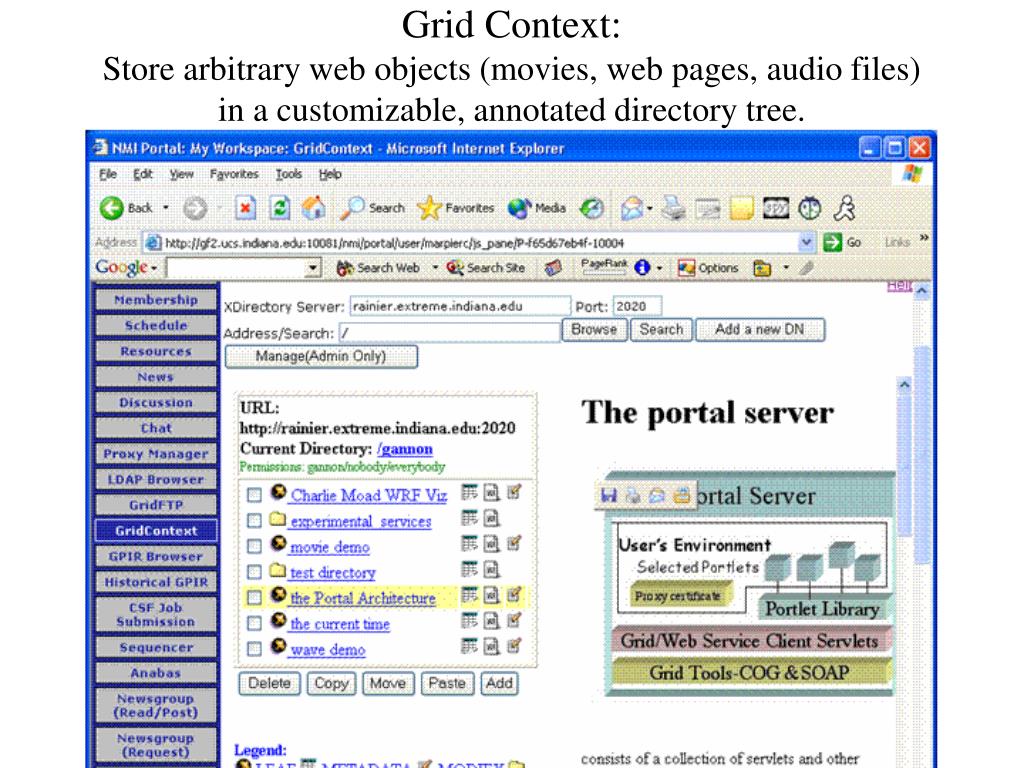
Task: Check the current time checkbox
Action: click(254, 623)
